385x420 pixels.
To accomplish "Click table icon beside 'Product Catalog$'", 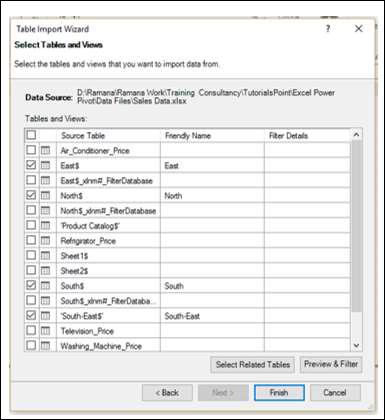I will tap(45, 226).
